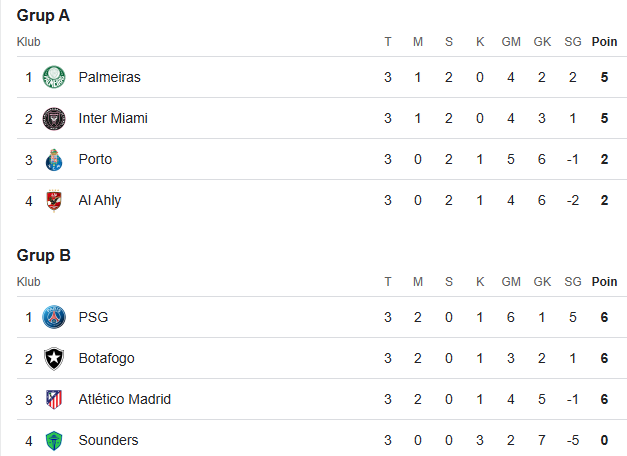Image resolution: width=627 pixels, height=456 pixels.
Task: Click the Grup B heading
Action: [x=44, y=256]
